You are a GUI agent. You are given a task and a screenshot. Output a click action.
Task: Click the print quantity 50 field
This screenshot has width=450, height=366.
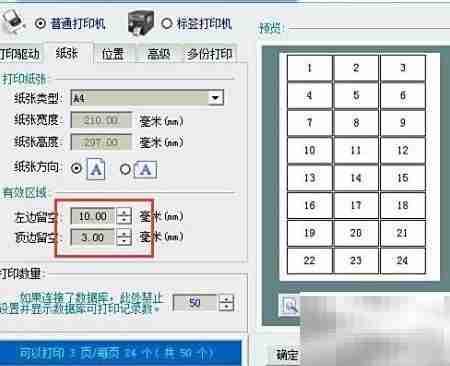click(195, 303)
